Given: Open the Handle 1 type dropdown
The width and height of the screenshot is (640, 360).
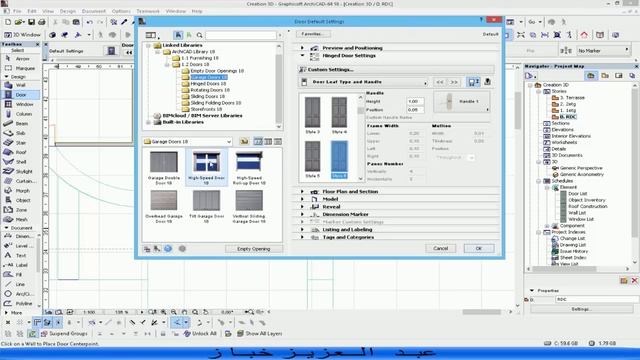Looking at the screenshot, I should (x=462, y=102).
